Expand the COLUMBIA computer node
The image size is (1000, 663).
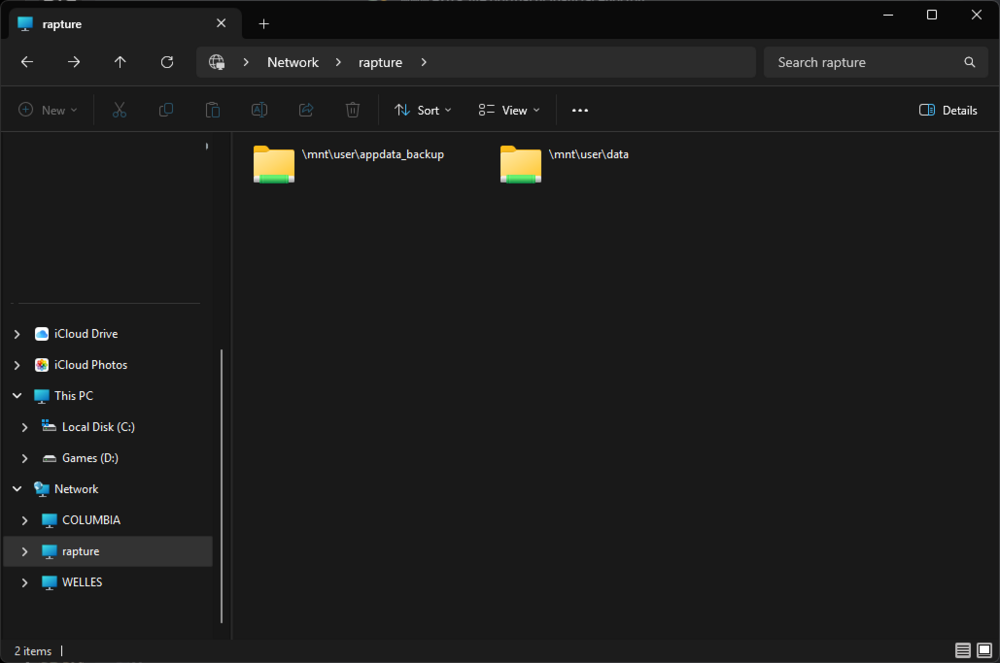pos(25,520)
